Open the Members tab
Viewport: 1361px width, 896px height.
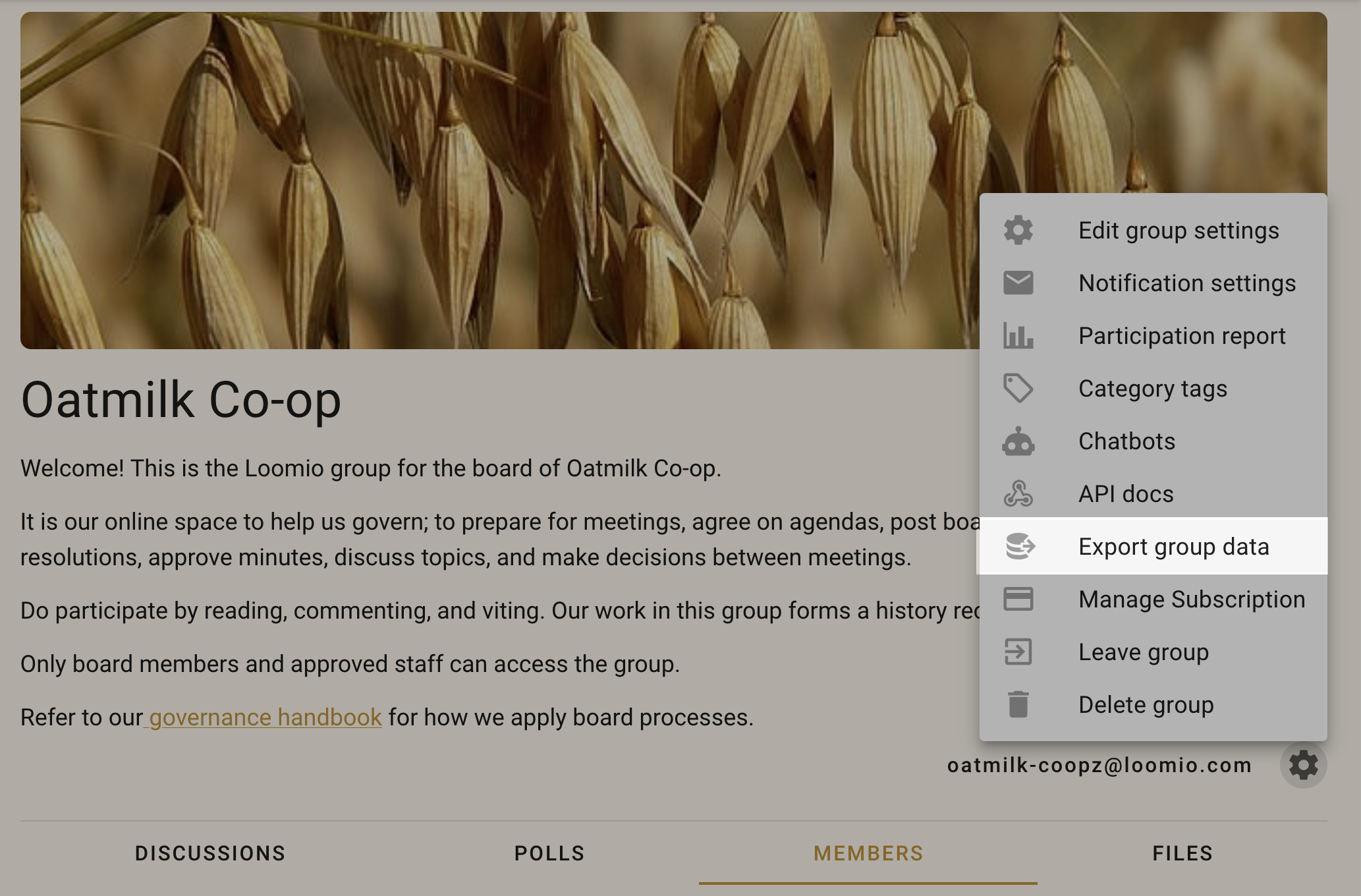868,853
